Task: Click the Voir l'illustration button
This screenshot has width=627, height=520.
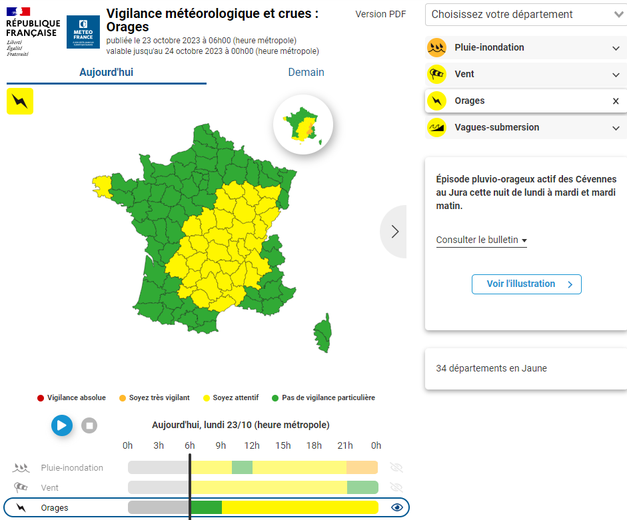Action: click(x=527, y=284)
